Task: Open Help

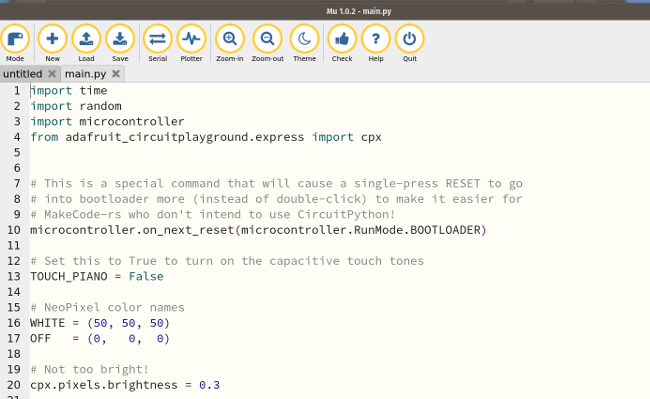Action: pyautogui.click(x=376, y=43)
